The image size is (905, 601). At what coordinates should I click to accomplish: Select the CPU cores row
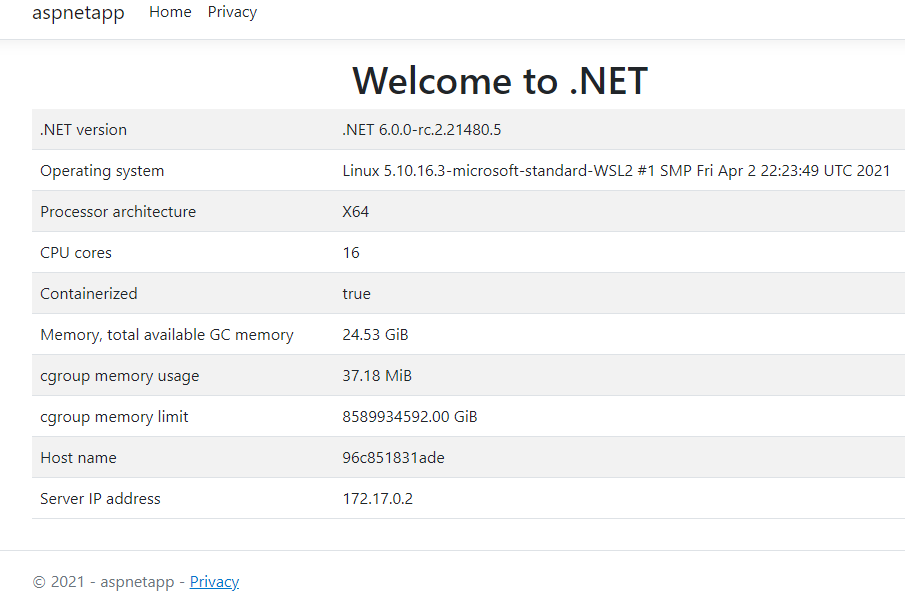pyautogui.click(x=76, y=252)
